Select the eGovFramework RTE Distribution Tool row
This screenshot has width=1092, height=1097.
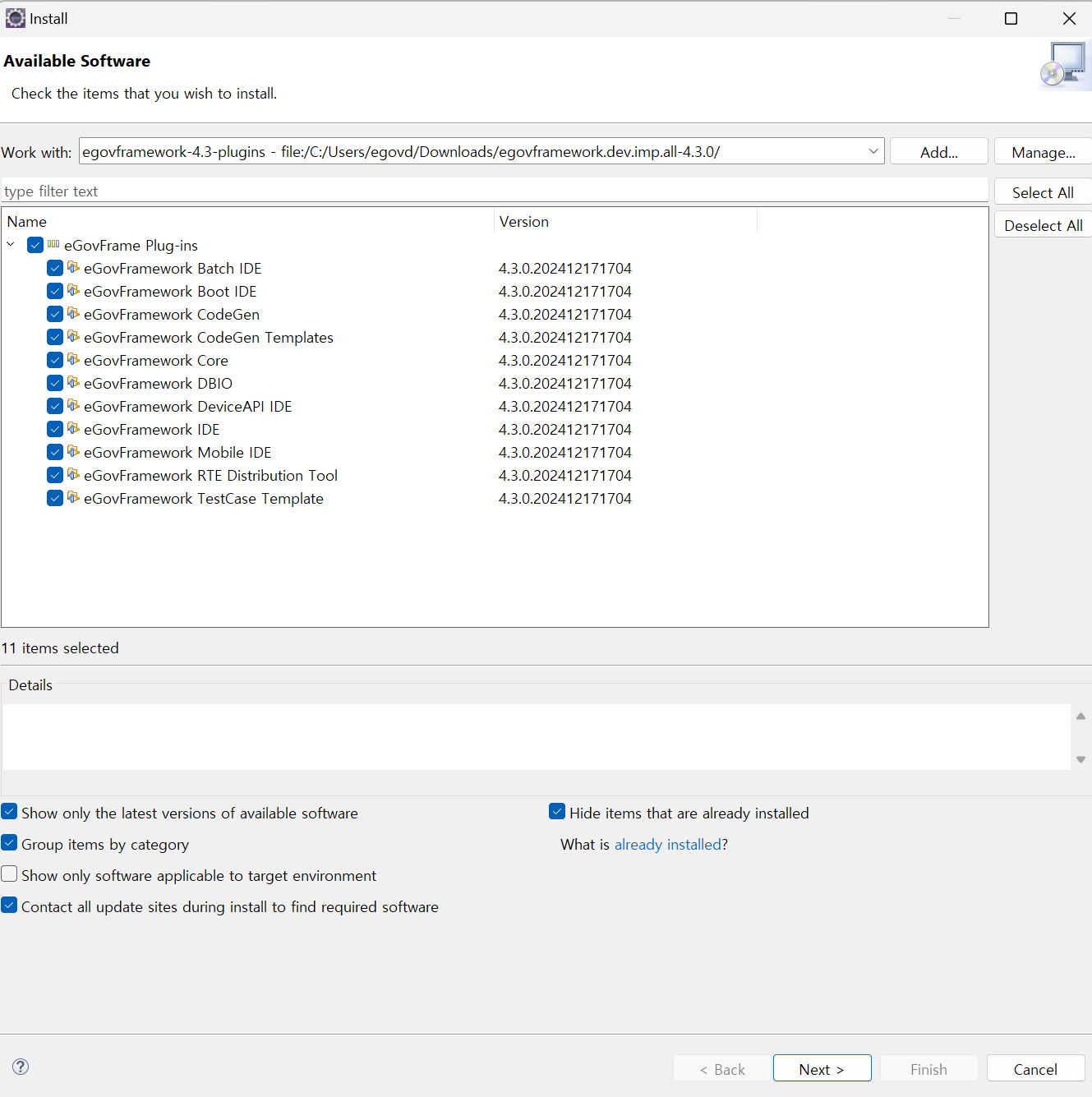click(x=210, y=476)
